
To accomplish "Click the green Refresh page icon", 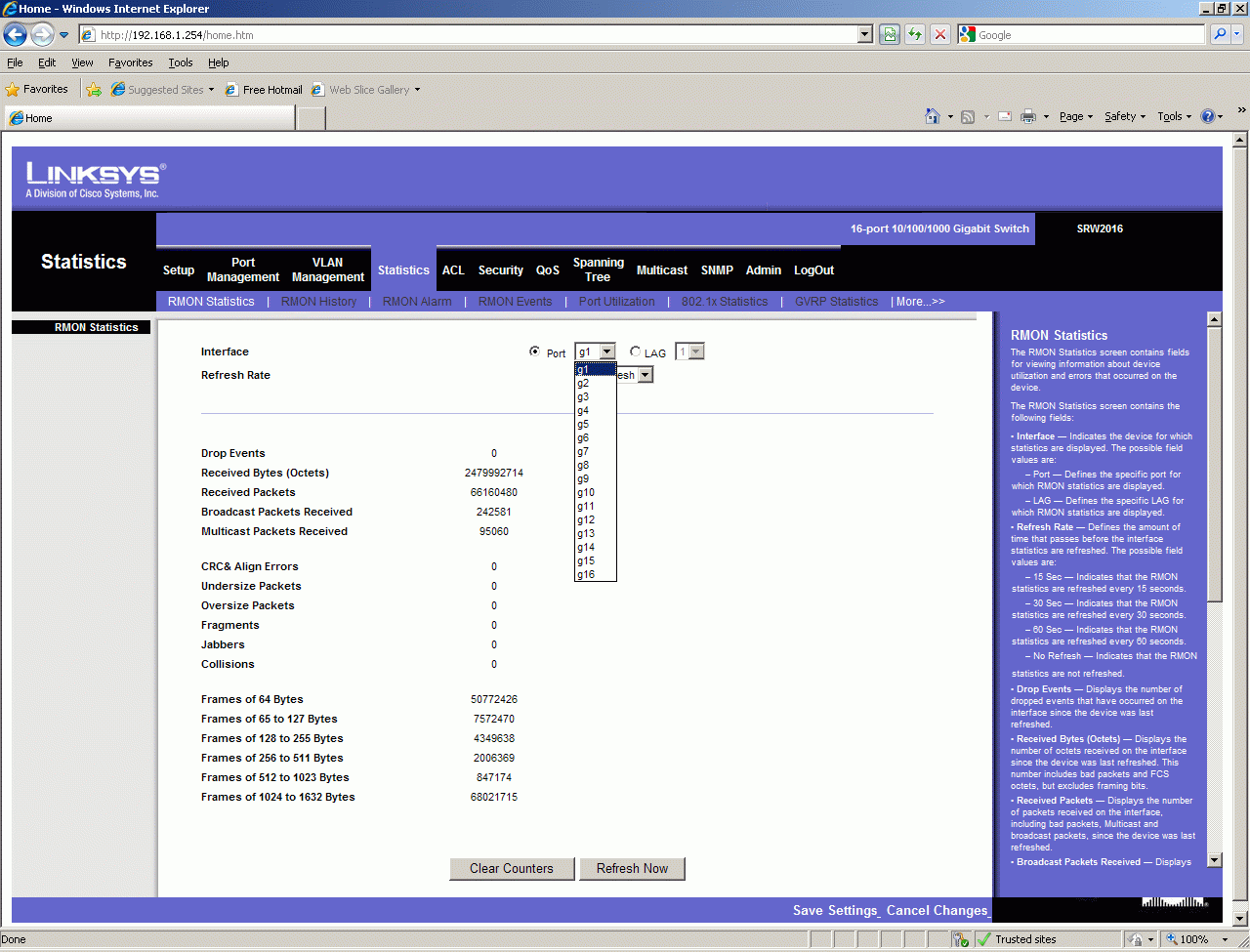I will (x=915, y=35).
